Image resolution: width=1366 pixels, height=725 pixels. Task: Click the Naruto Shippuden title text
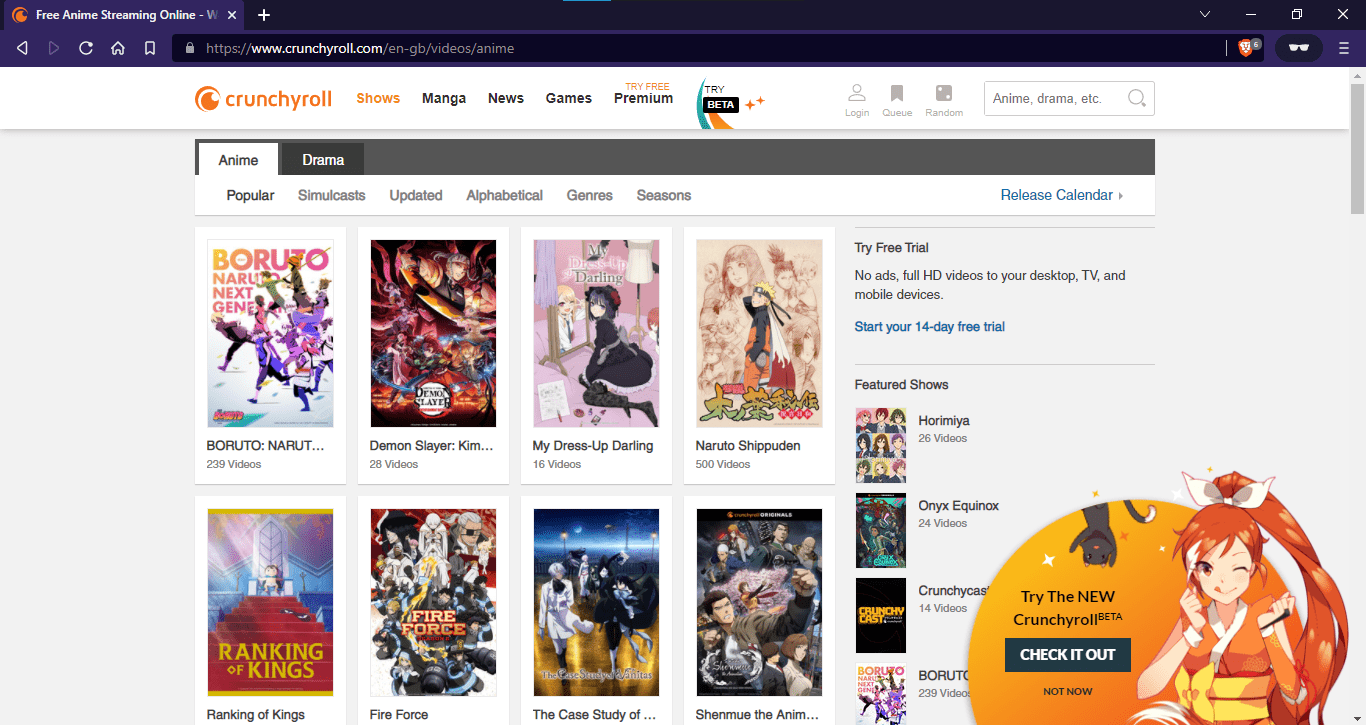[748, 446]
